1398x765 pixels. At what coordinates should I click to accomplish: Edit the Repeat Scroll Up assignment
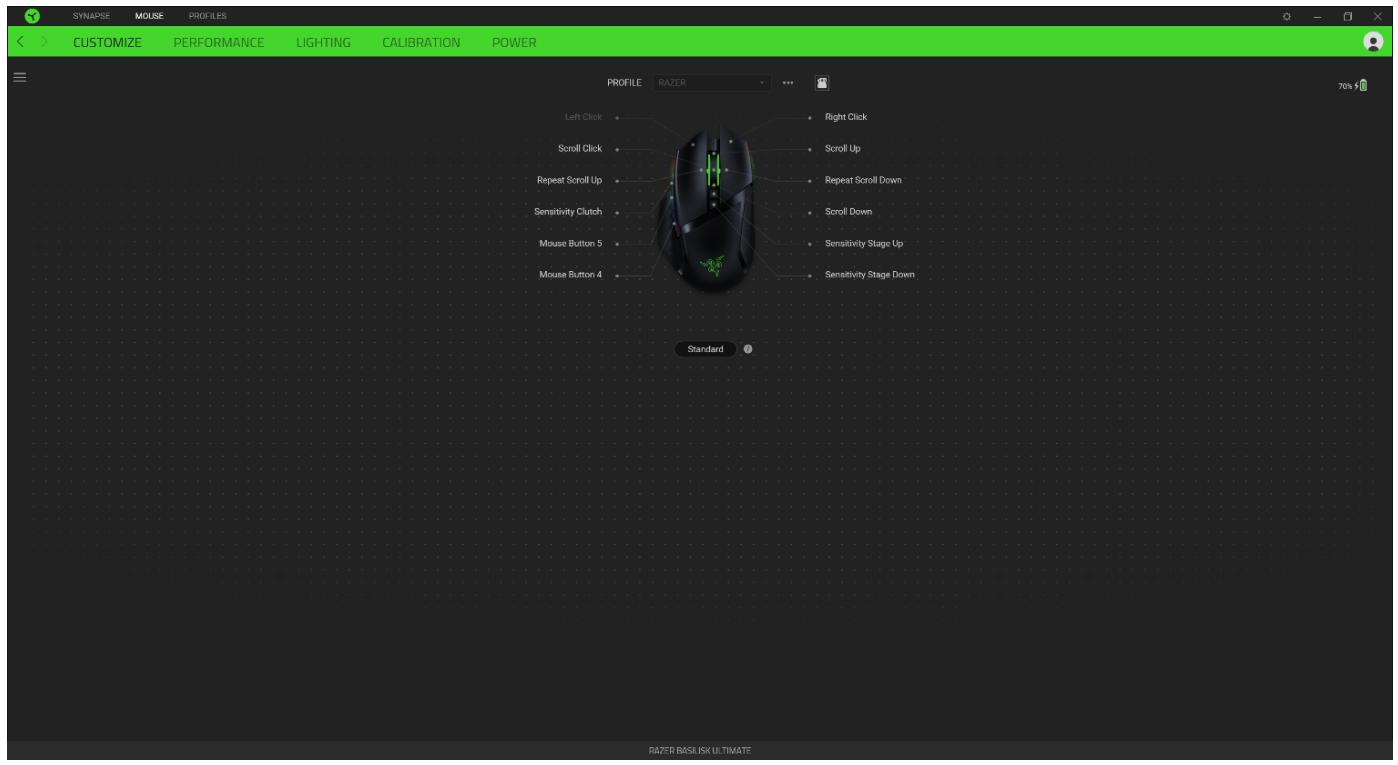(x=569, y=180)
